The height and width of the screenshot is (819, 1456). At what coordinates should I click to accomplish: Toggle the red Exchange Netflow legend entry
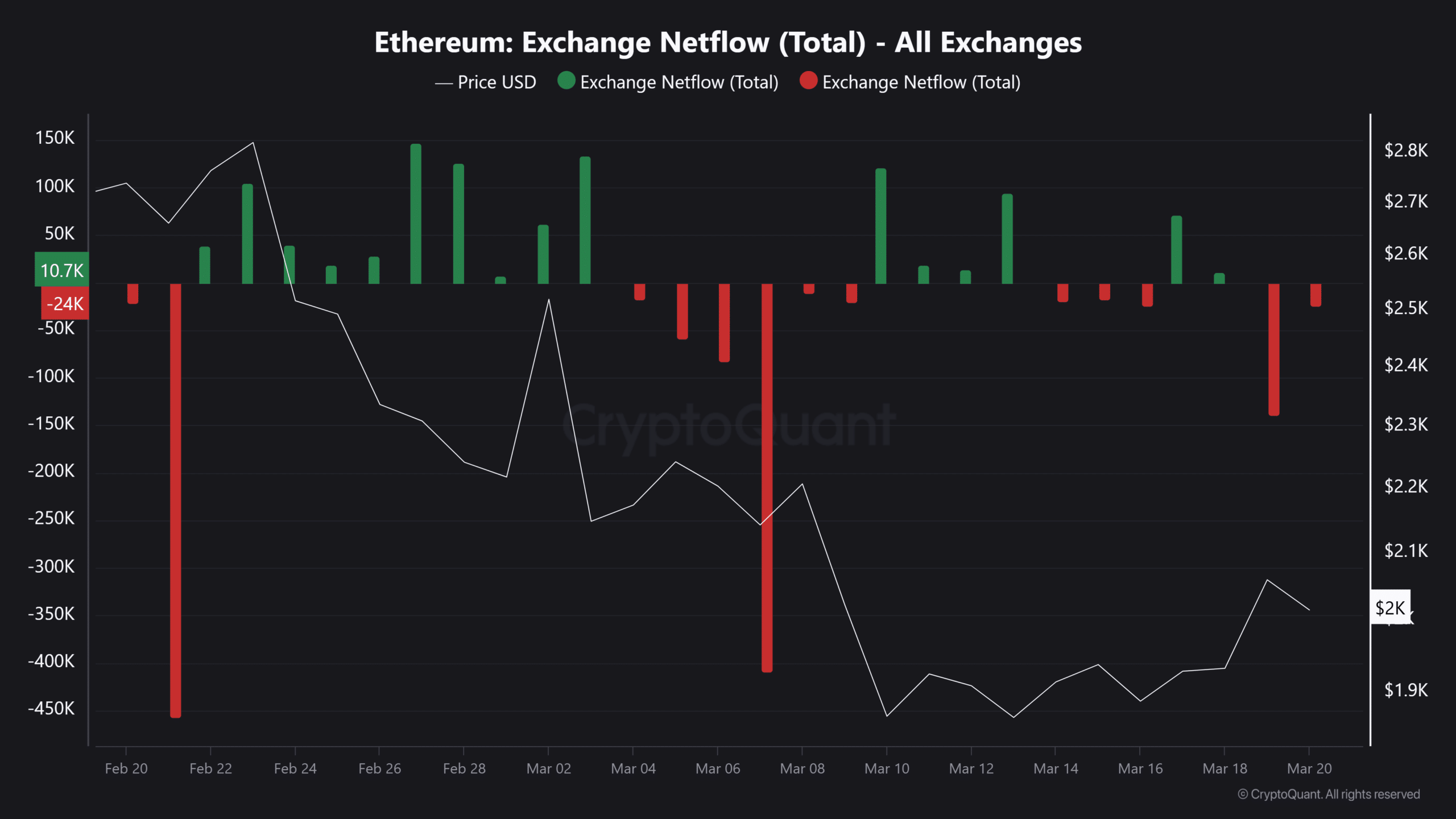[x=910, y=82]
